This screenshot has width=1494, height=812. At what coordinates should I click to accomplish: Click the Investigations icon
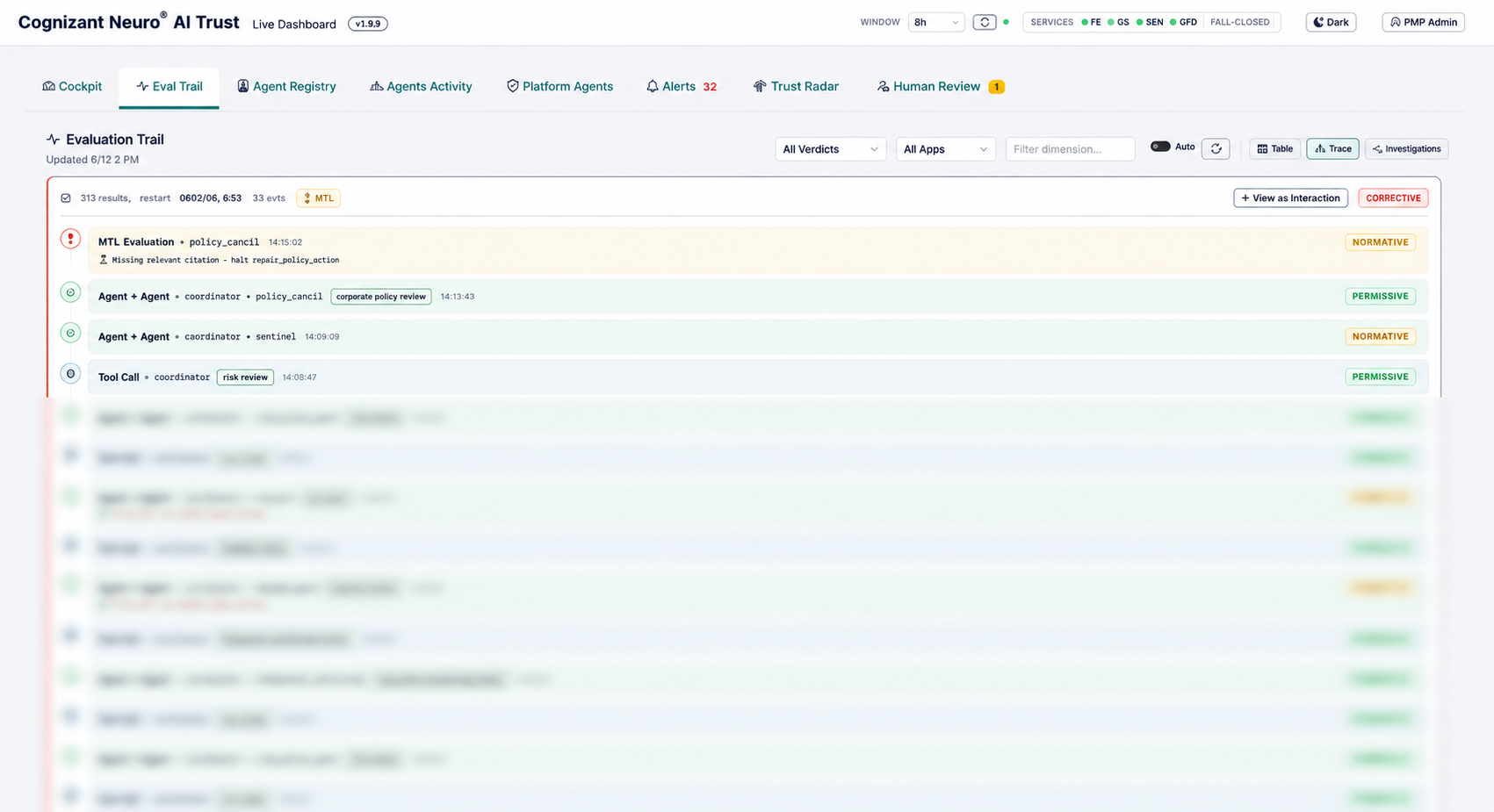[x=1377, y=149]
